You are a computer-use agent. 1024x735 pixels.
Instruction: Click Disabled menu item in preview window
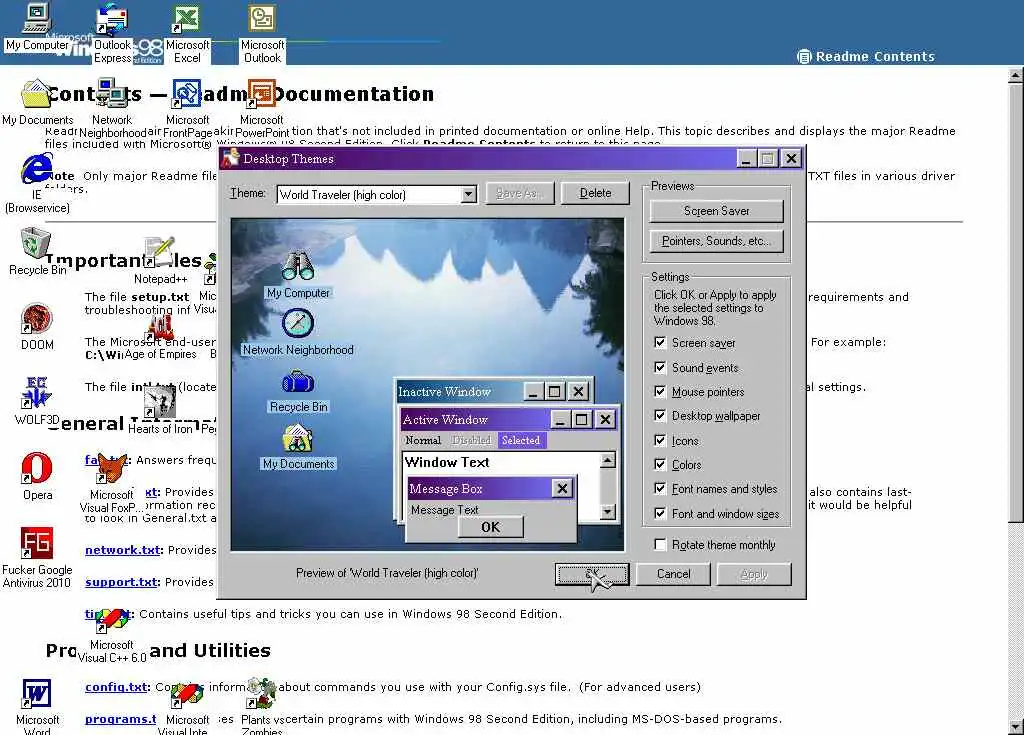pos(471,440)
